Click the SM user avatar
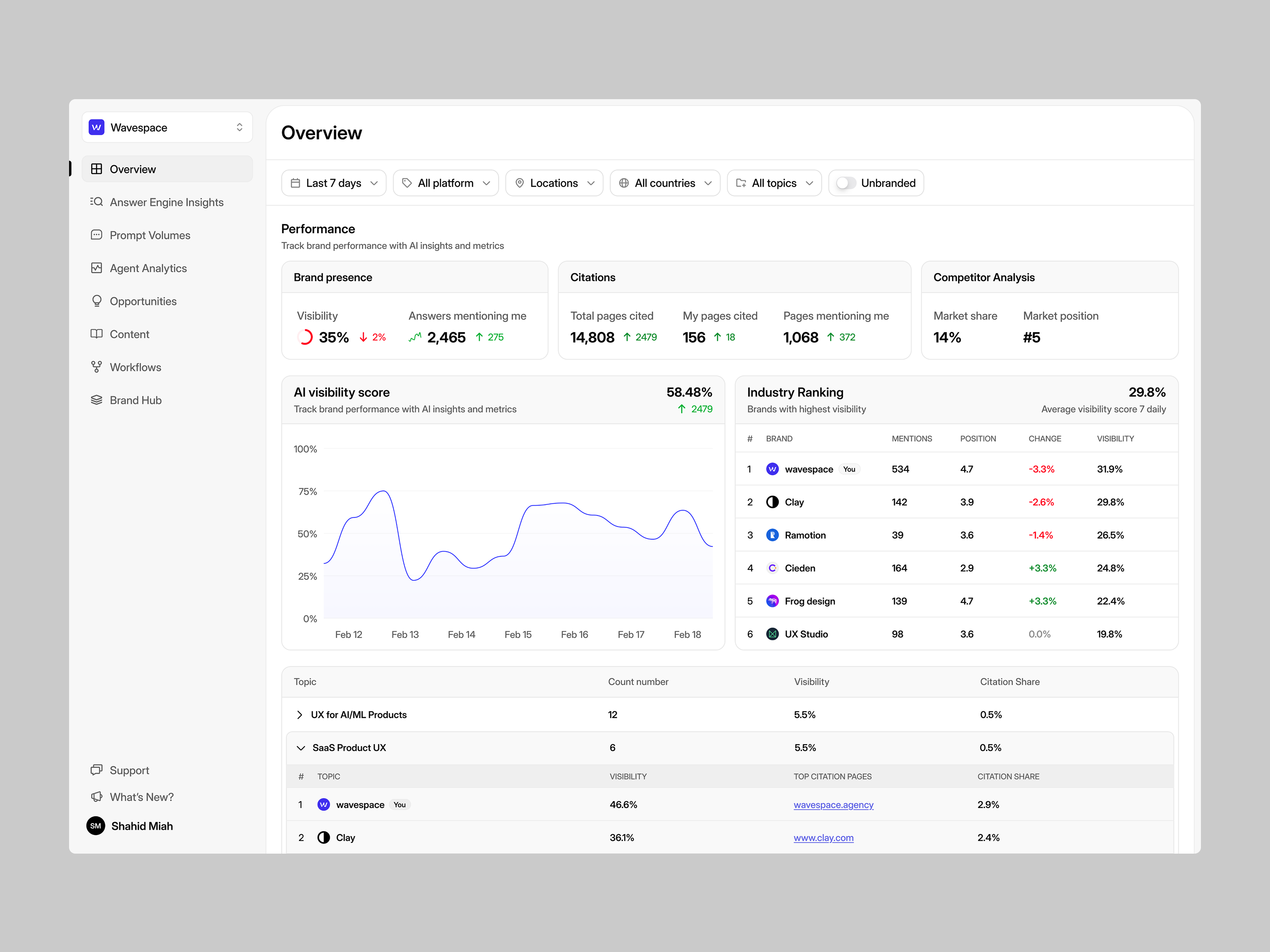The height and width of the screenshot is (952, 1270). click(96, 826)
